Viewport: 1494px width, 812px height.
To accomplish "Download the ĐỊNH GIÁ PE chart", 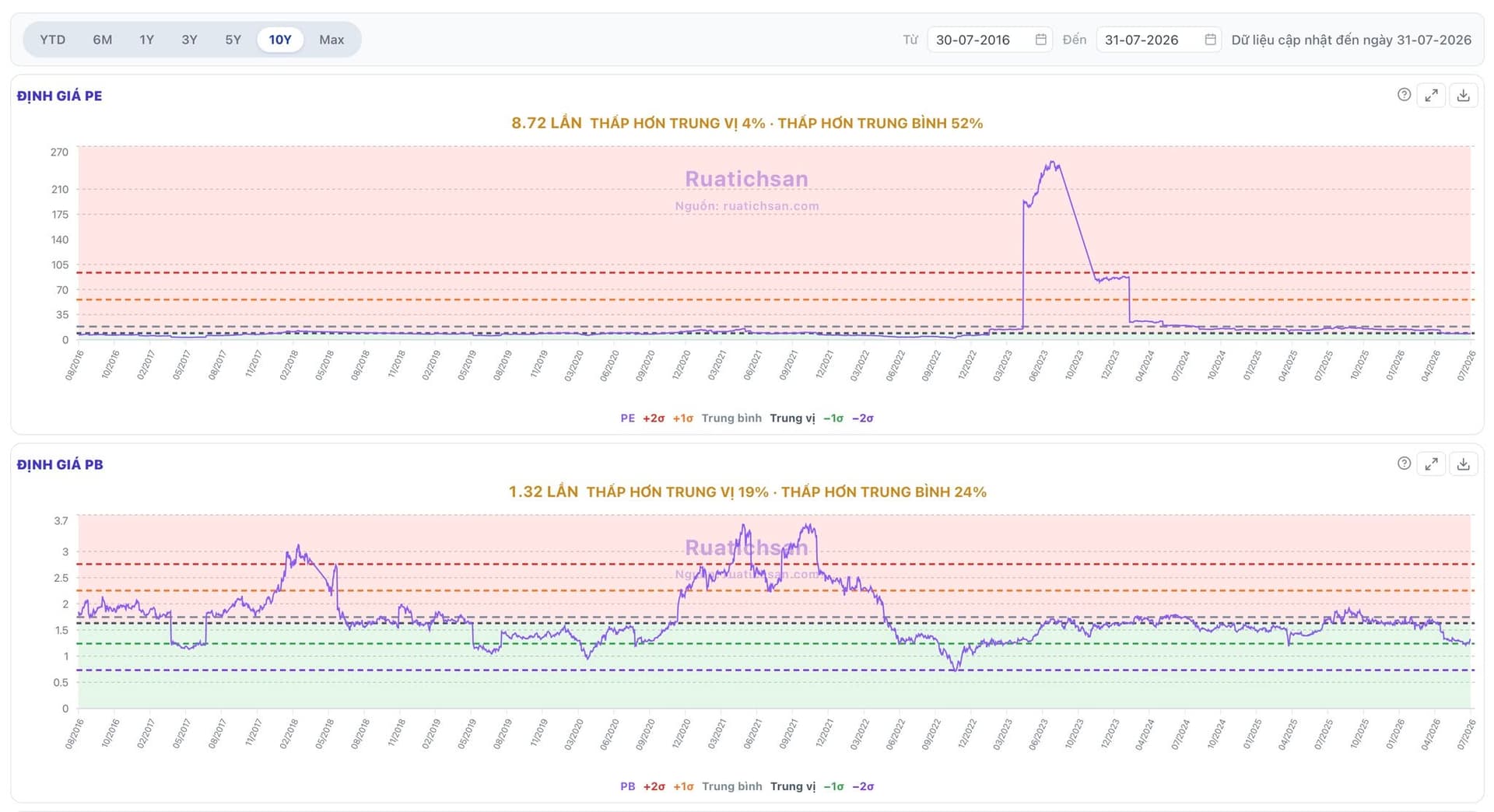I will click(x=1463, y=95).
